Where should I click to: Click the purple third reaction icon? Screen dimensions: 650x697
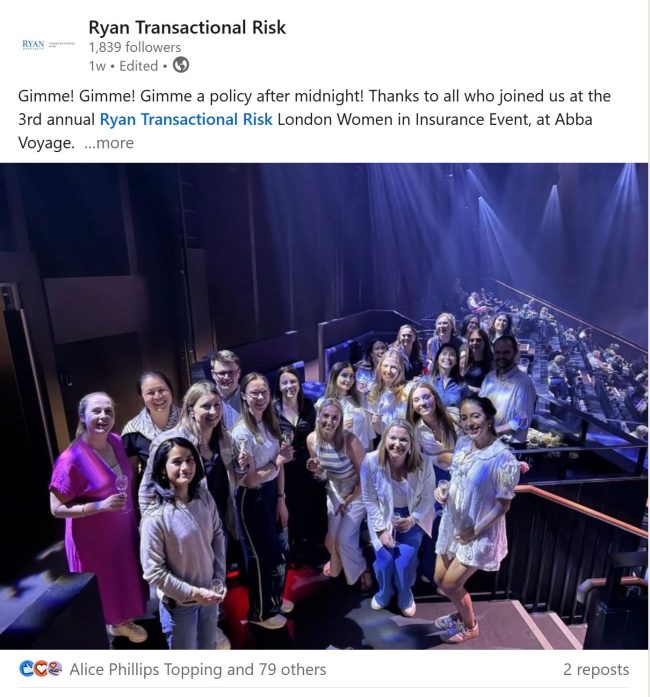(x=55, y=669)
